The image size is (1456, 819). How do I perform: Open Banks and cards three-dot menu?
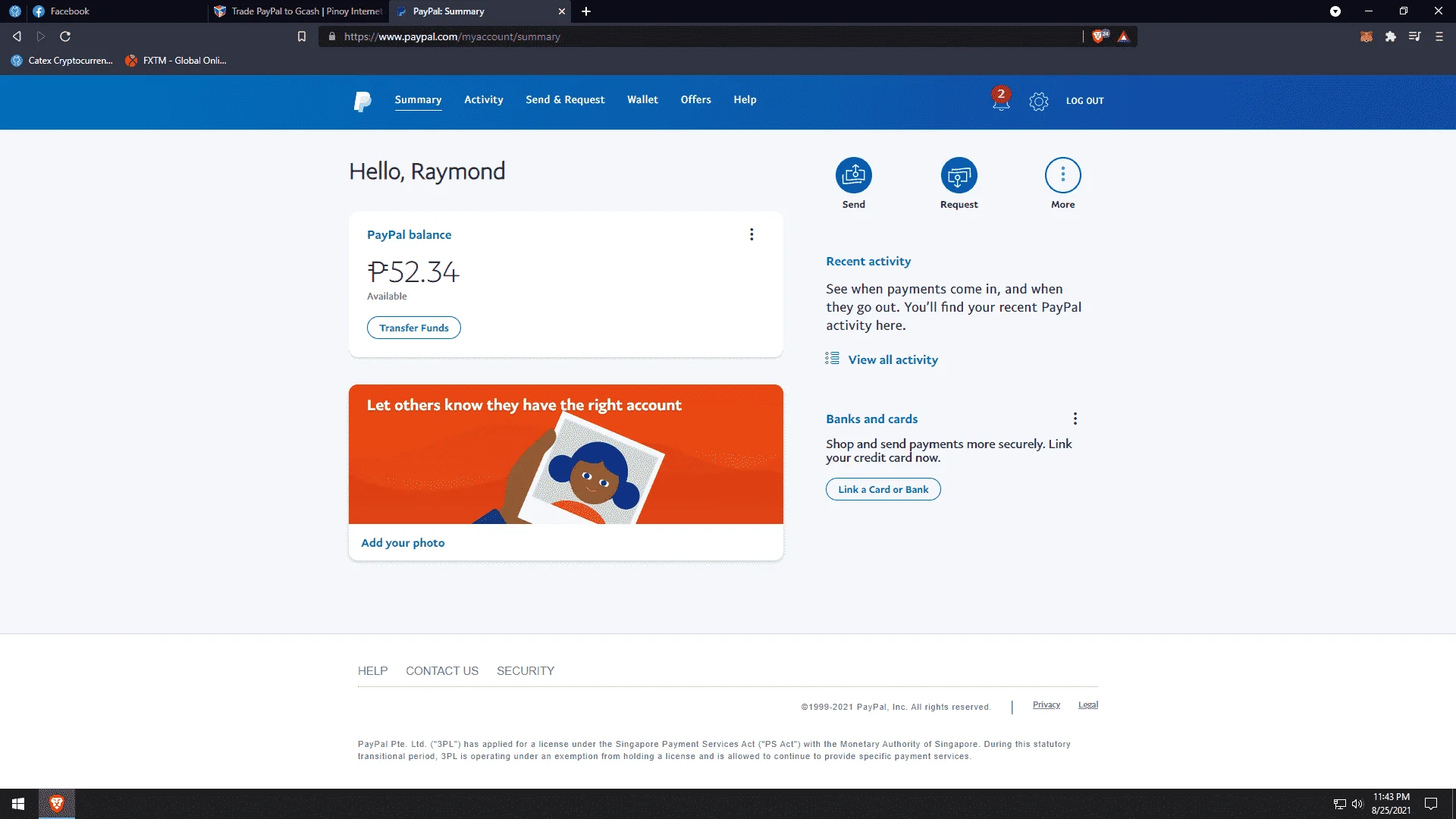point(1075,419)
